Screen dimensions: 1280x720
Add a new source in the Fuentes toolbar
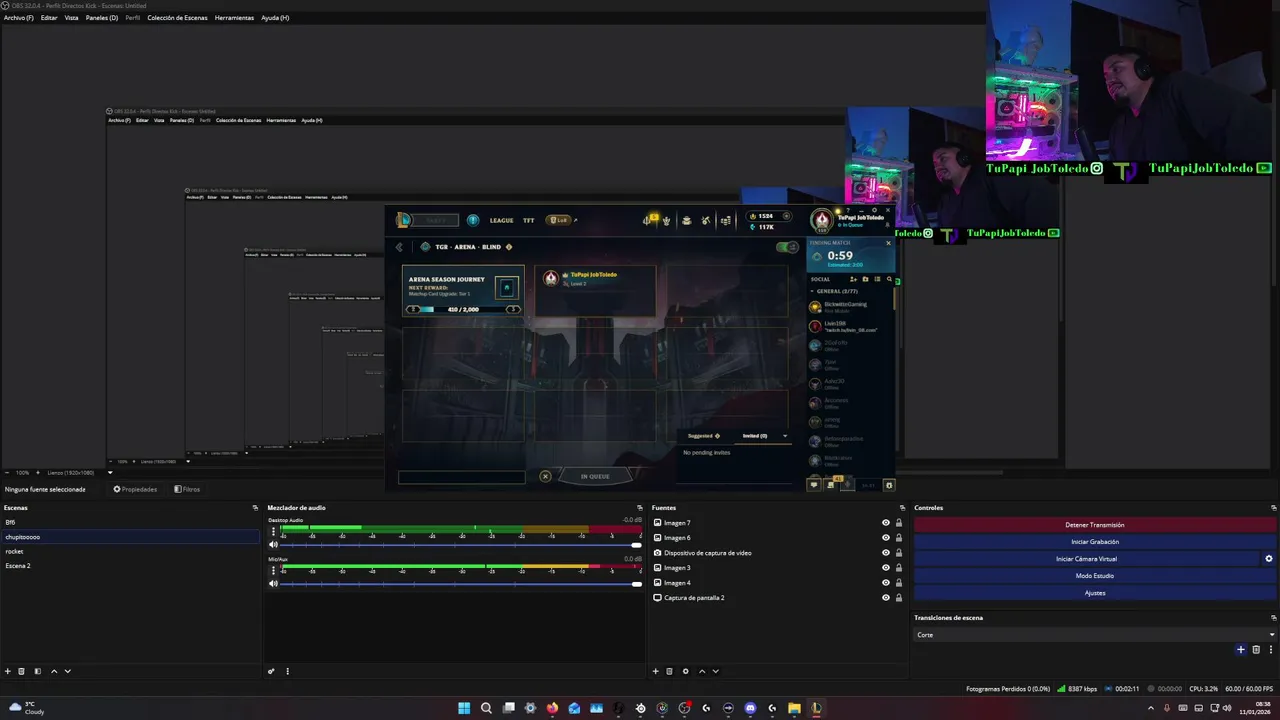coord(656,671)
